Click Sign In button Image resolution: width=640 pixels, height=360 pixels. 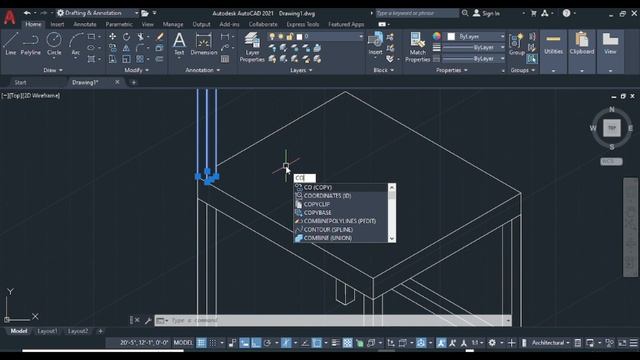click(x=487, y=13)
